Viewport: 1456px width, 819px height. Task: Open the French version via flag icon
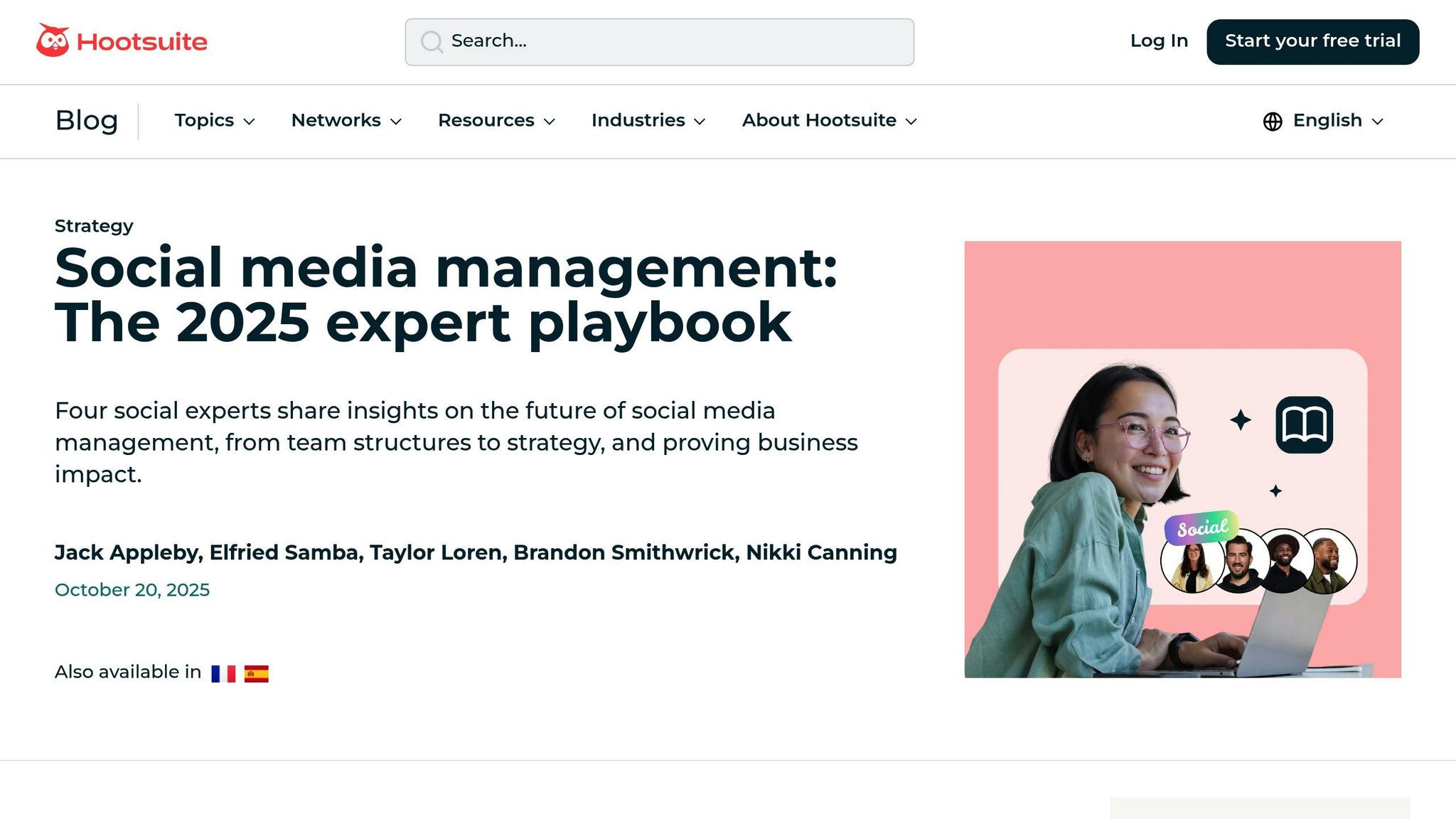[x=223, y=672]
